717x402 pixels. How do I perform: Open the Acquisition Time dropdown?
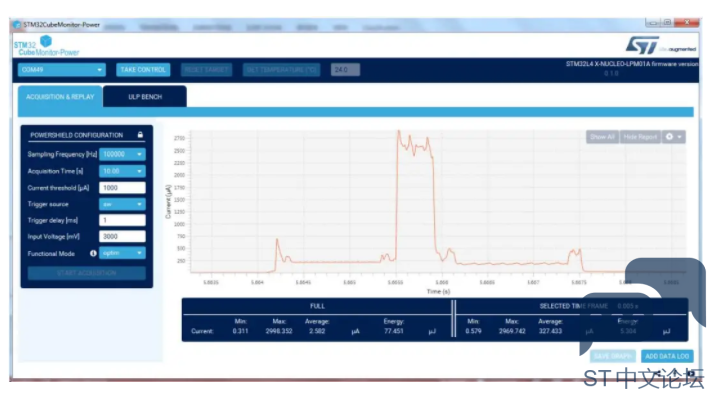coord(122,171)
